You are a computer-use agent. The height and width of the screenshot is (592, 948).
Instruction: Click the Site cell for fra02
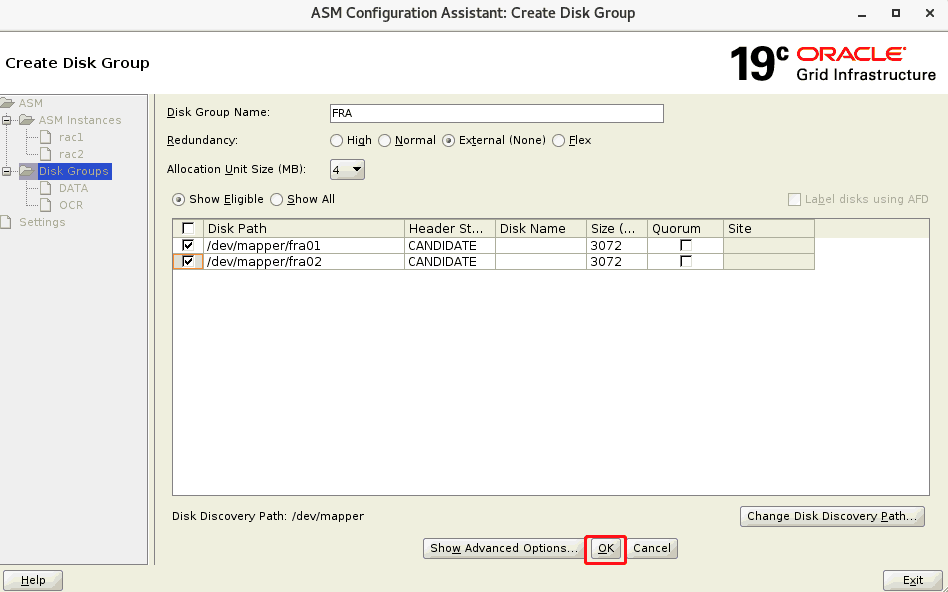click(x=769, y=261)
